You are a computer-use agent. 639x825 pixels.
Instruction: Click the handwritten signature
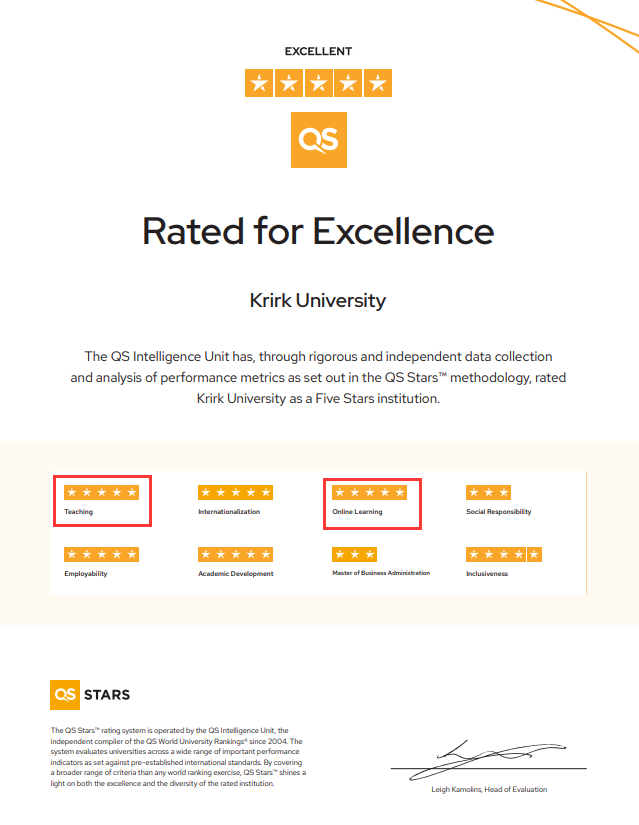(x=487, y=759)
